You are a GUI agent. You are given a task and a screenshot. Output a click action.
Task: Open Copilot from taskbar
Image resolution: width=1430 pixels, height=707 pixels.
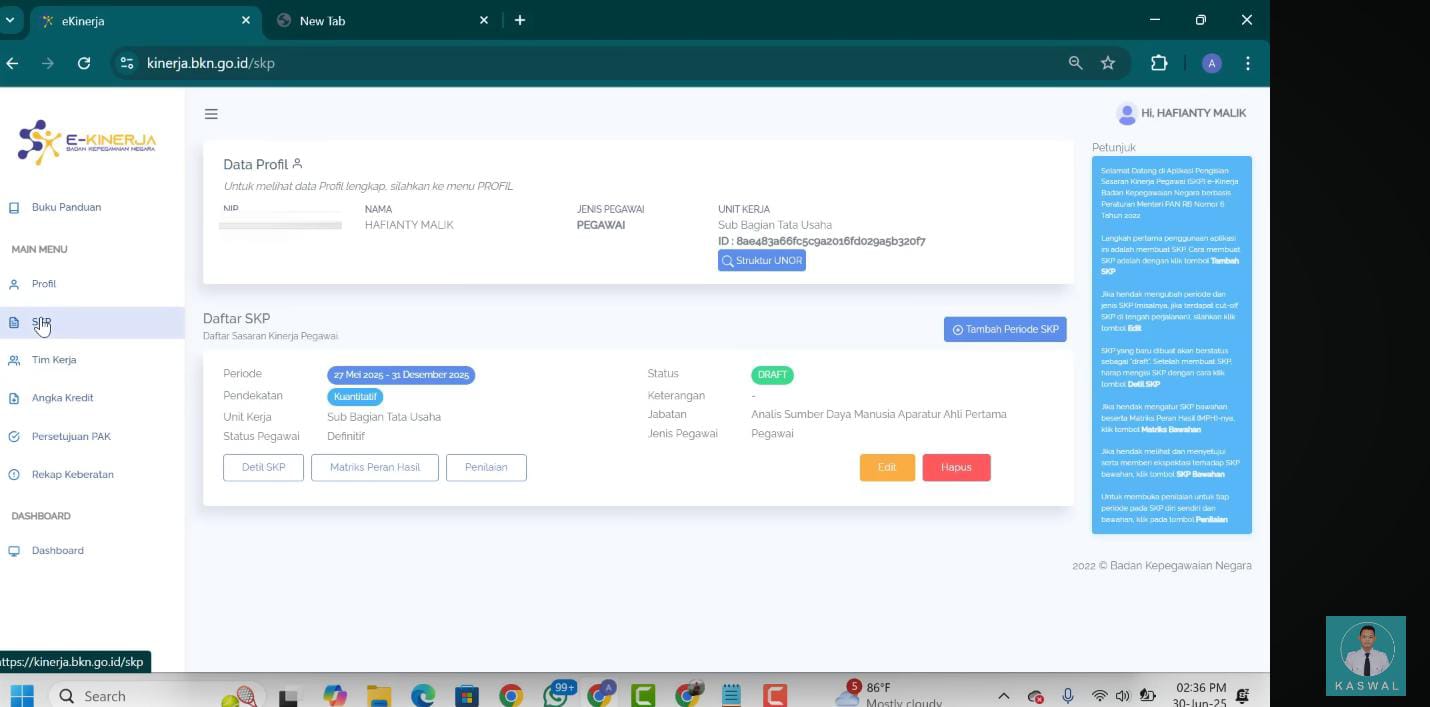335,696
